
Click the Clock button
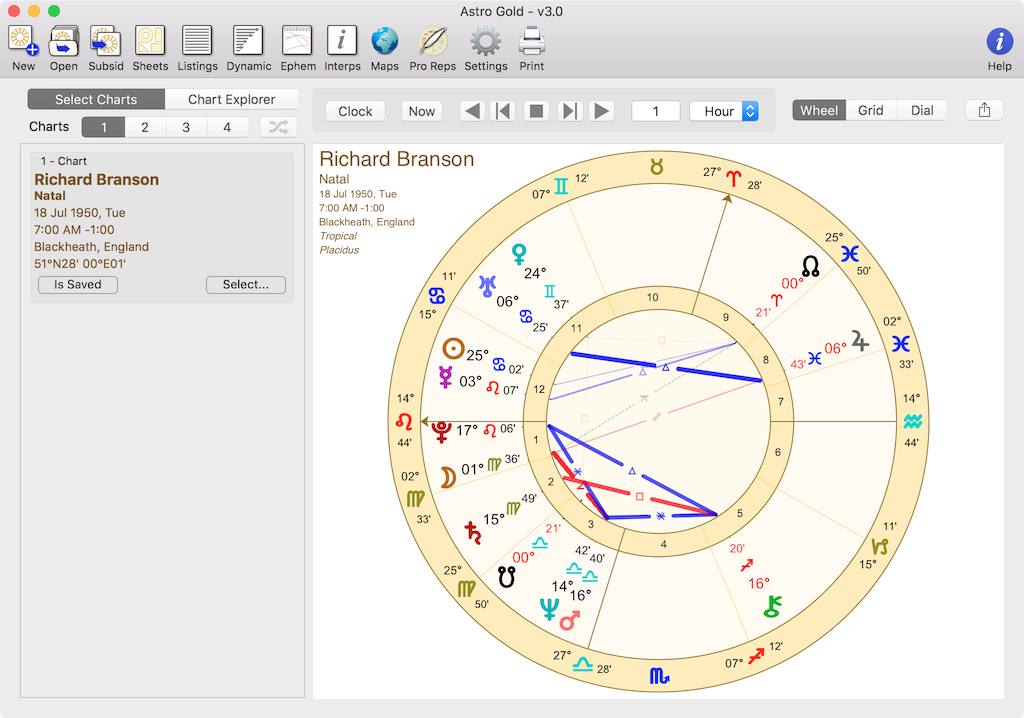[355, 111]
